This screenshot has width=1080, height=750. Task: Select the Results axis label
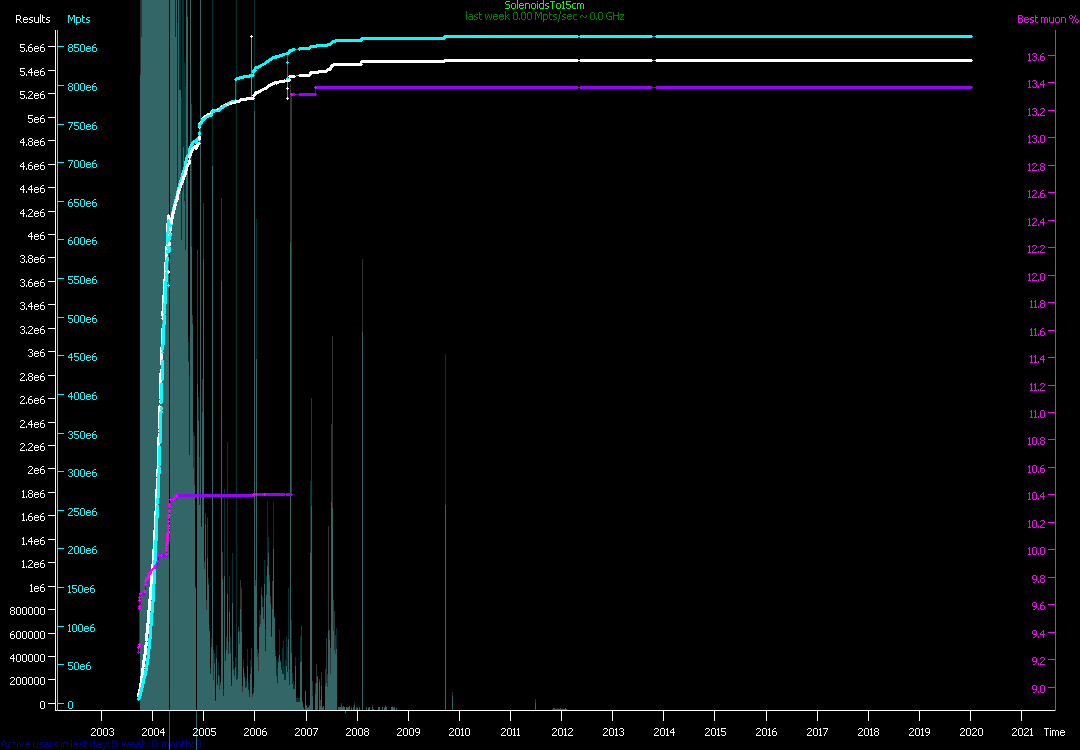tap(32, 19)
